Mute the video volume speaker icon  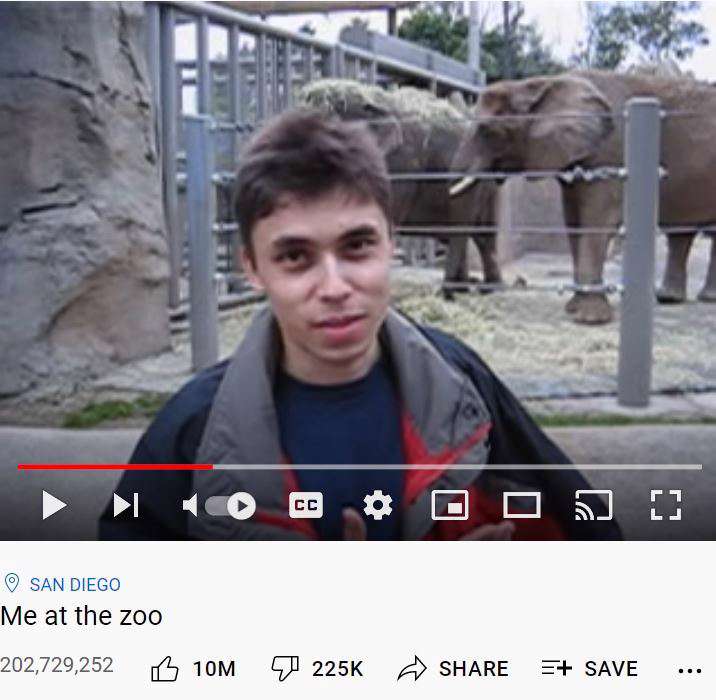tap(190, 505)
